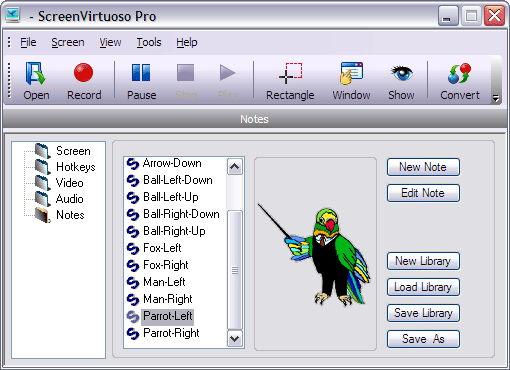This screenshot has width=510, height=370.
Task: Select the Fox-Left note
Action: [x=162, y=248]
